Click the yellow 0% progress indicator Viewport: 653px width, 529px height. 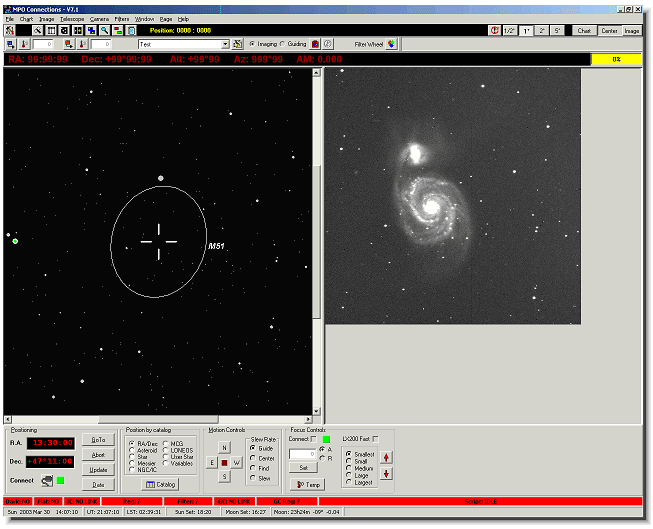[616, 59]
